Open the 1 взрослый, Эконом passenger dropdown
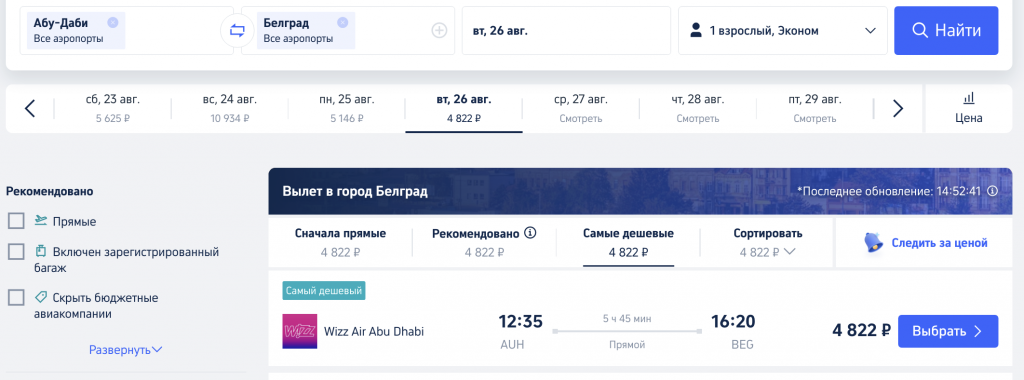Viewport: 1024px width, 380px height. tap(783, 30)
